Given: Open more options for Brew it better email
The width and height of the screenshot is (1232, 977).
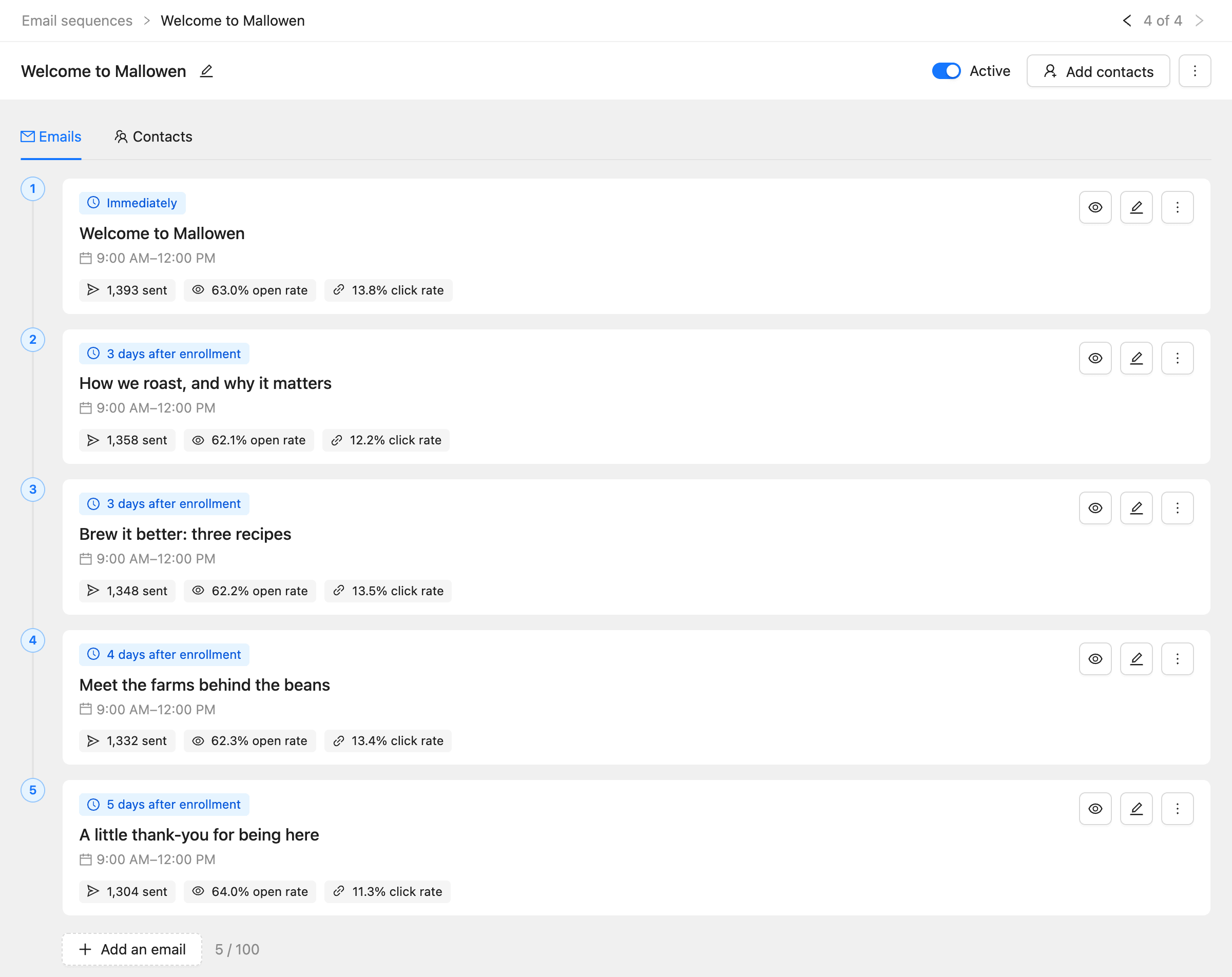Looking at the screenshot, I should [x=1177, y=508].
